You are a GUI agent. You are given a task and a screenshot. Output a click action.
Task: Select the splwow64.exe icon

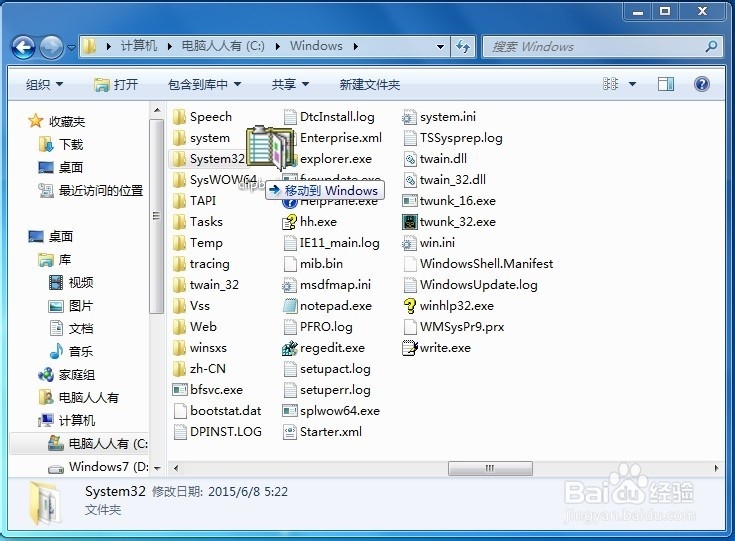point(290,411)
